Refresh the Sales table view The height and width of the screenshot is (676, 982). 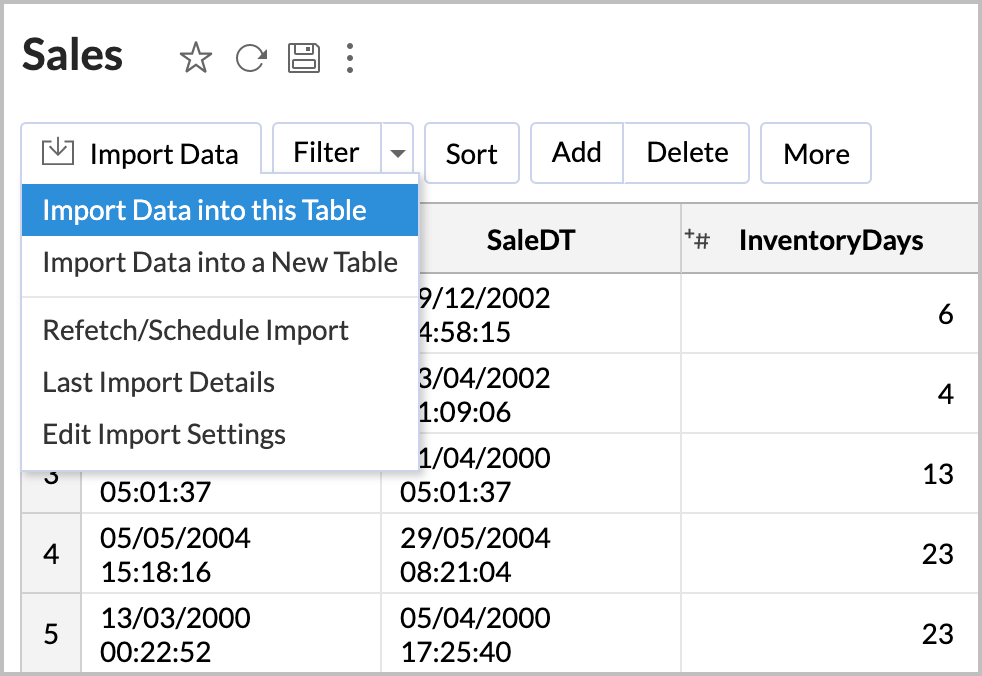tap(250, 58)
